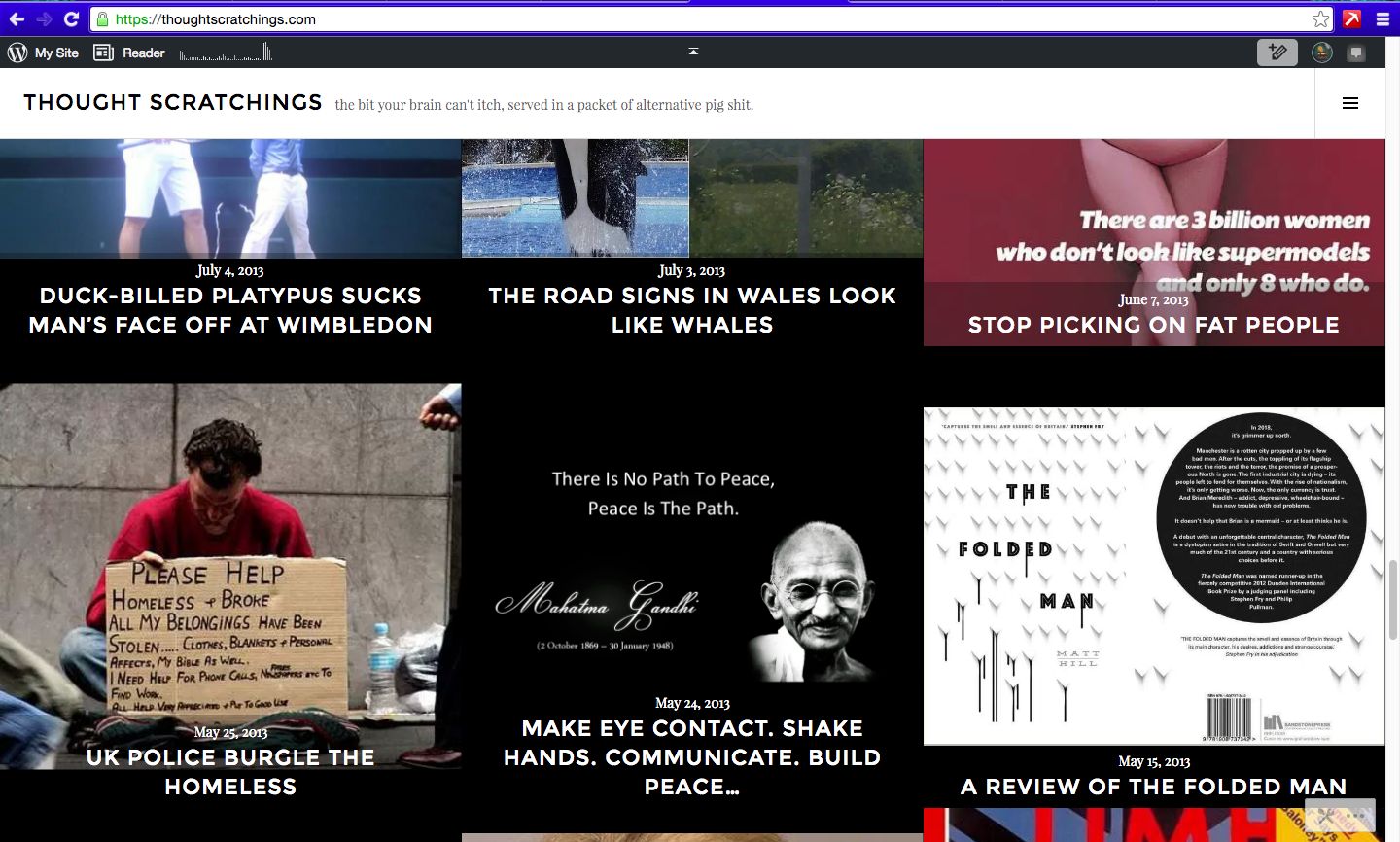Open Duck-Billed Platypus Wimbledon post
The image size is (1400, 842).
pyautogui.click(x=230, y=310)
